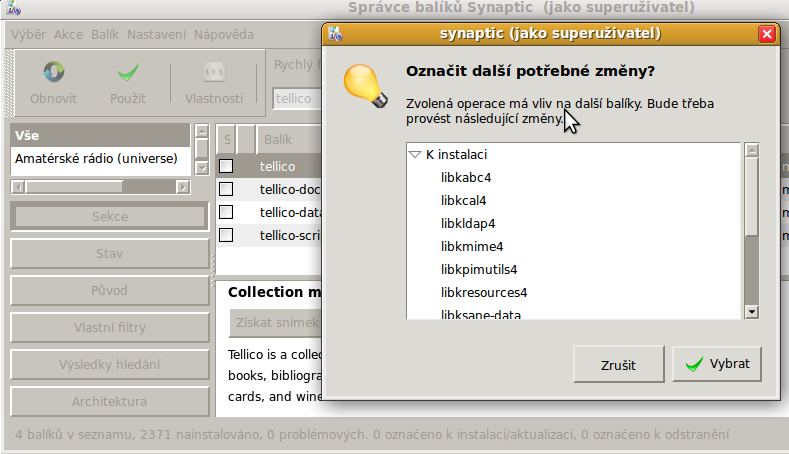Image resolution: width=789 pixels, height=454 pixels.
Task: Select libkresources4 in the install list
Action: [x=484, y=292]
